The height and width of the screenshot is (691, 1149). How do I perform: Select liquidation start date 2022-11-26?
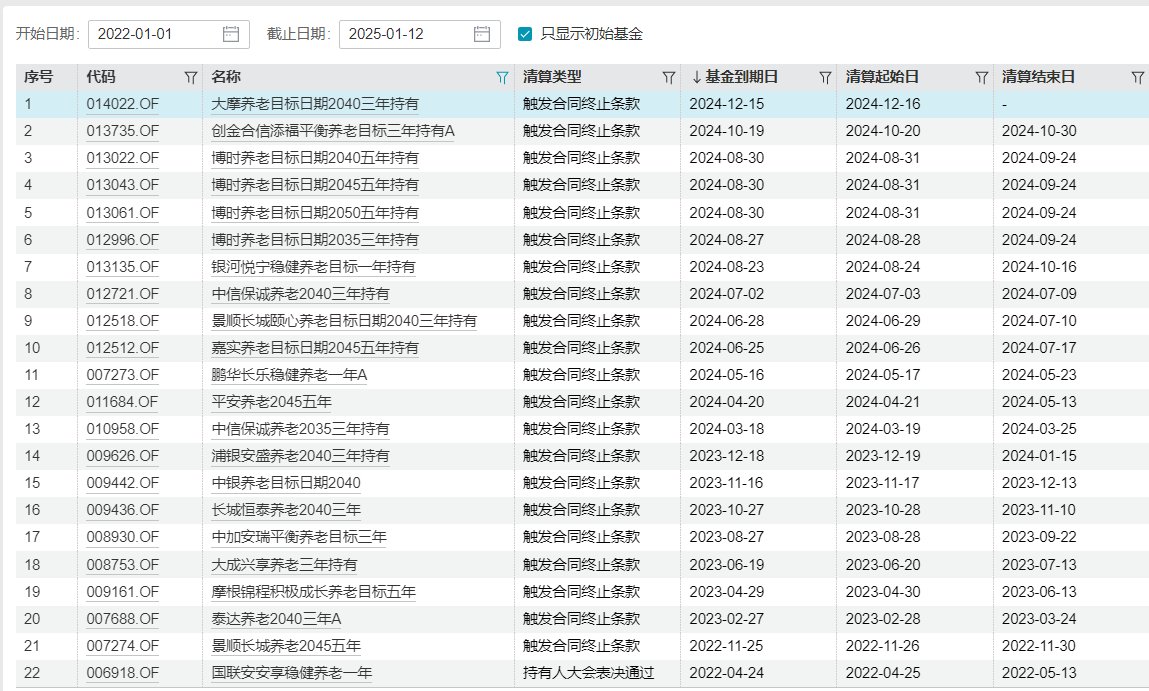pyautogui.click(x=883, y=647)
